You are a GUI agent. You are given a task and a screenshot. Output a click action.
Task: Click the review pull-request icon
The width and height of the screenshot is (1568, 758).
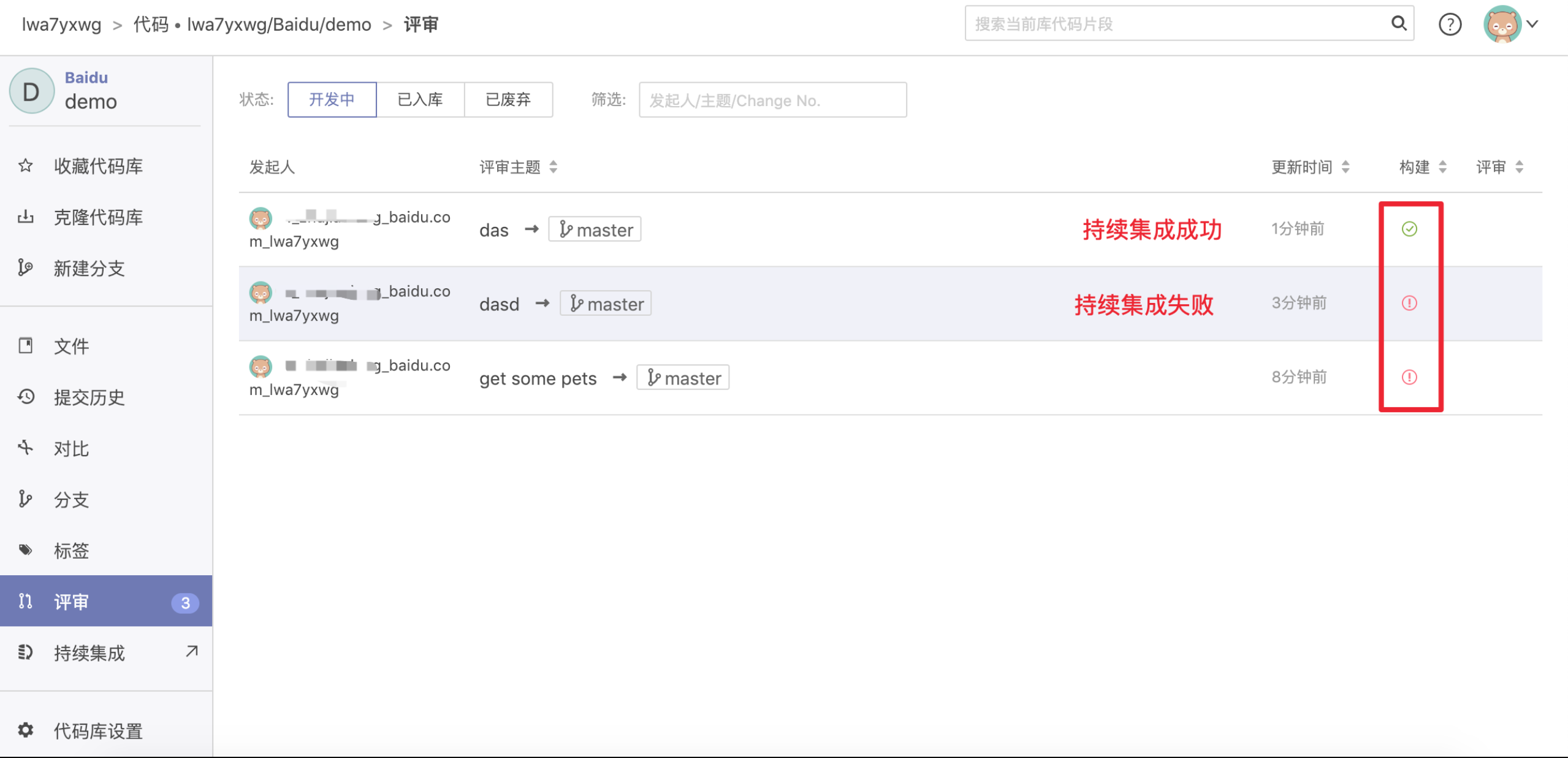coord(25,601)
